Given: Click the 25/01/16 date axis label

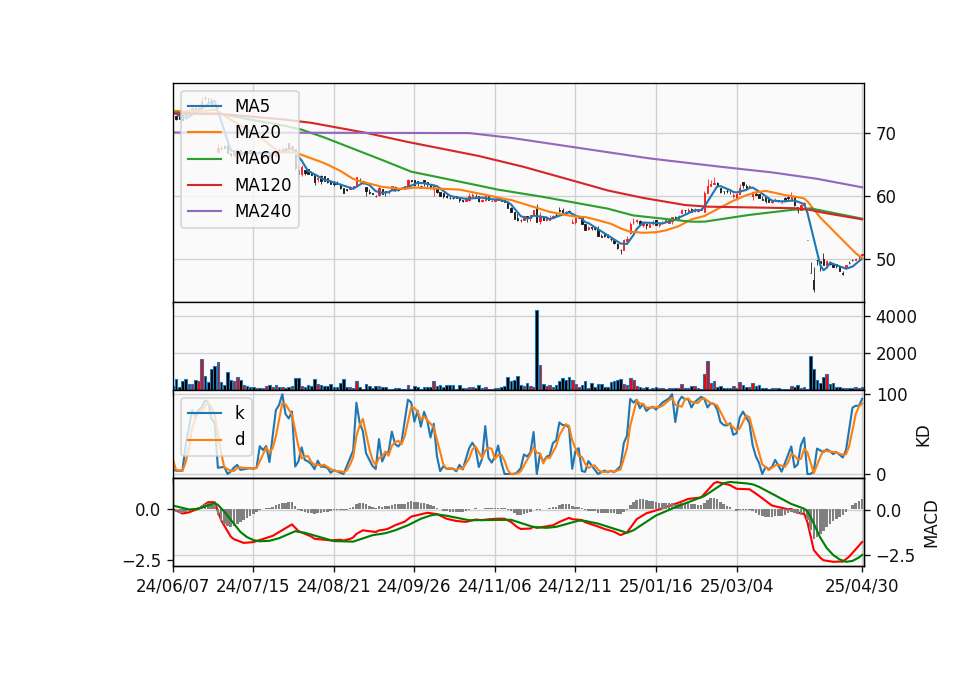Looking at the screenshot, I should pyautogui.click(x=656, y=586).
